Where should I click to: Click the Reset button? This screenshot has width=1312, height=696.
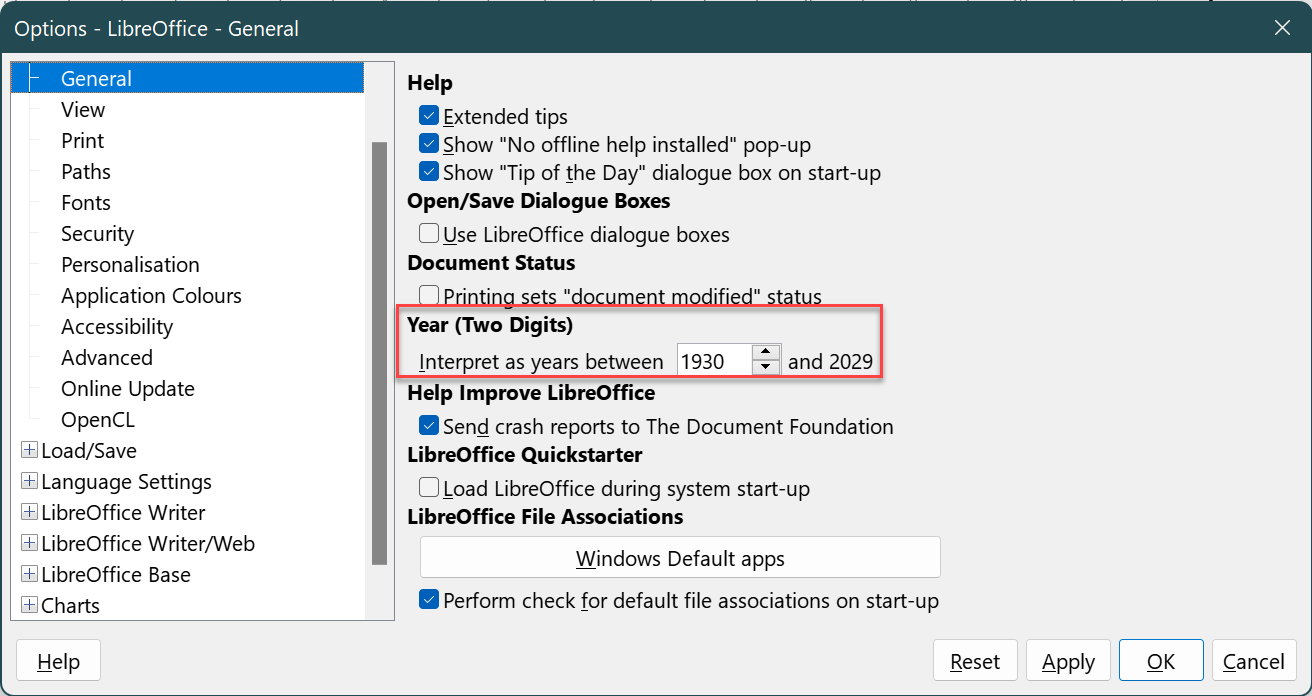coord(975,662)
